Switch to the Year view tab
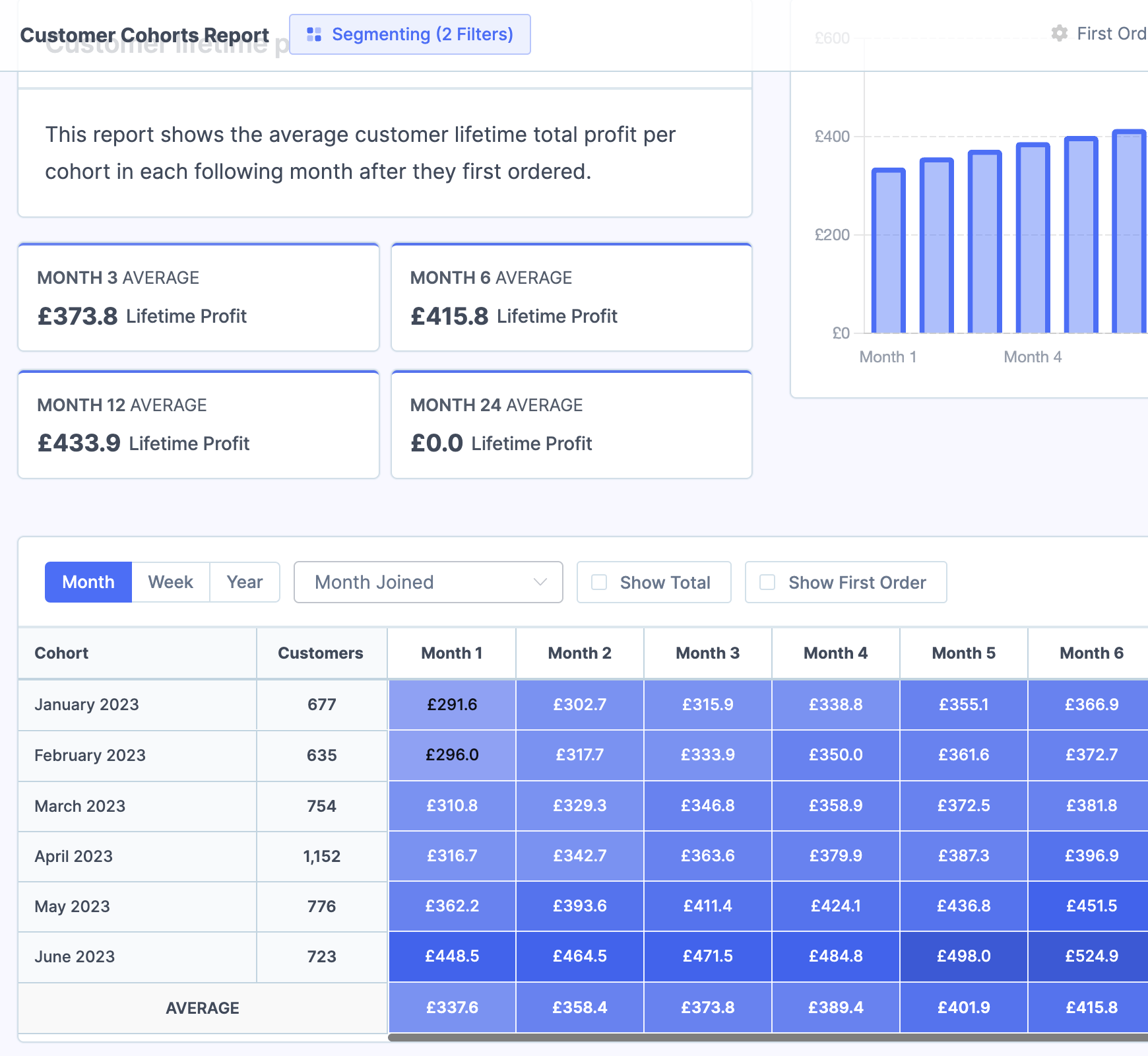The image size is (1148, 1056). (x=244, y=582)
